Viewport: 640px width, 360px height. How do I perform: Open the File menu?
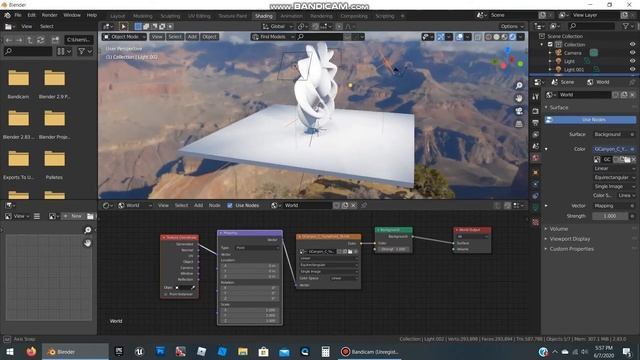pyautogui.click(x=18, y=15)
